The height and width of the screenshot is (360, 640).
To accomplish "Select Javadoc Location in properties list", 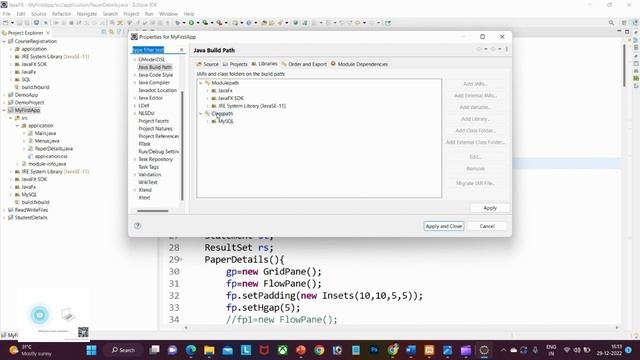I will [158, 91].
